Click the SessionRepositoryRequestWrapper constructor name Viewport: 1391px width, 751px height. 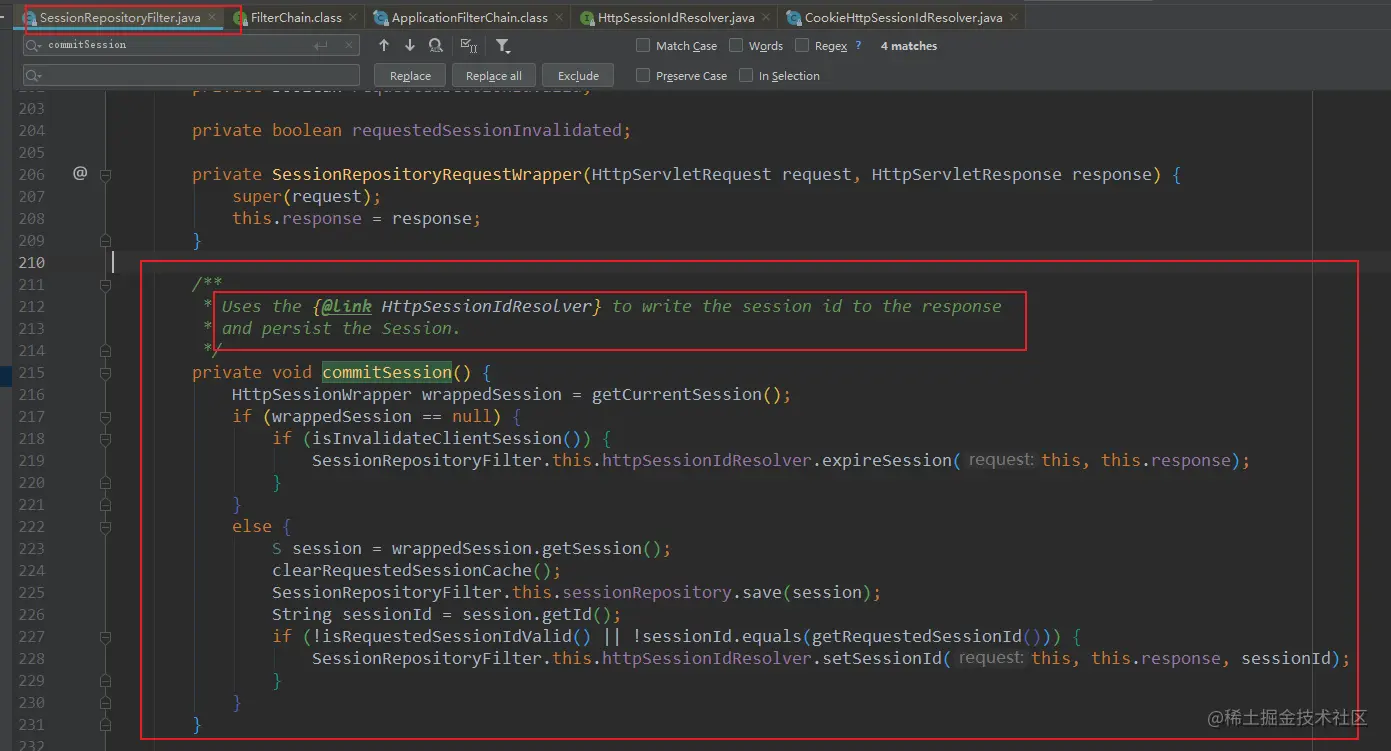pos(427,174)
